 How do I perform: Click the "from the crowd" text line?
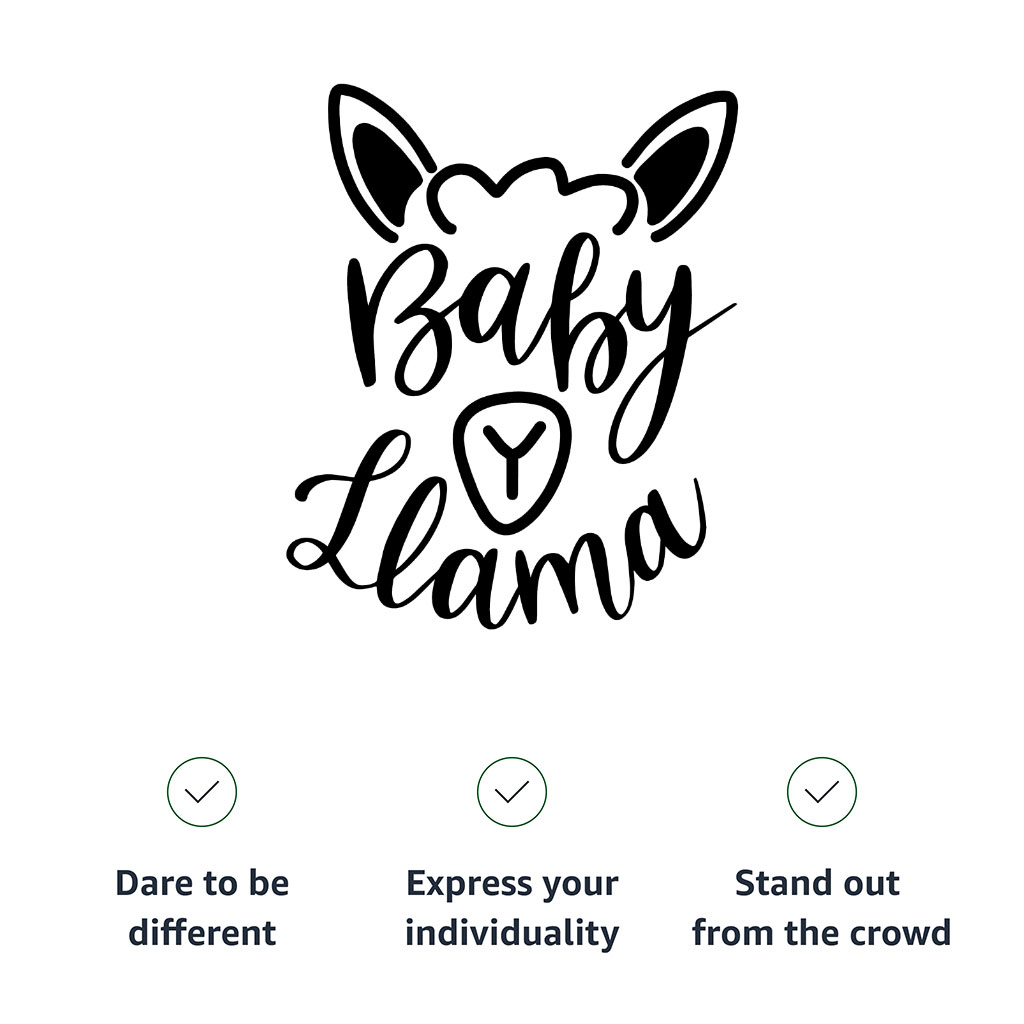click(822, 934)
